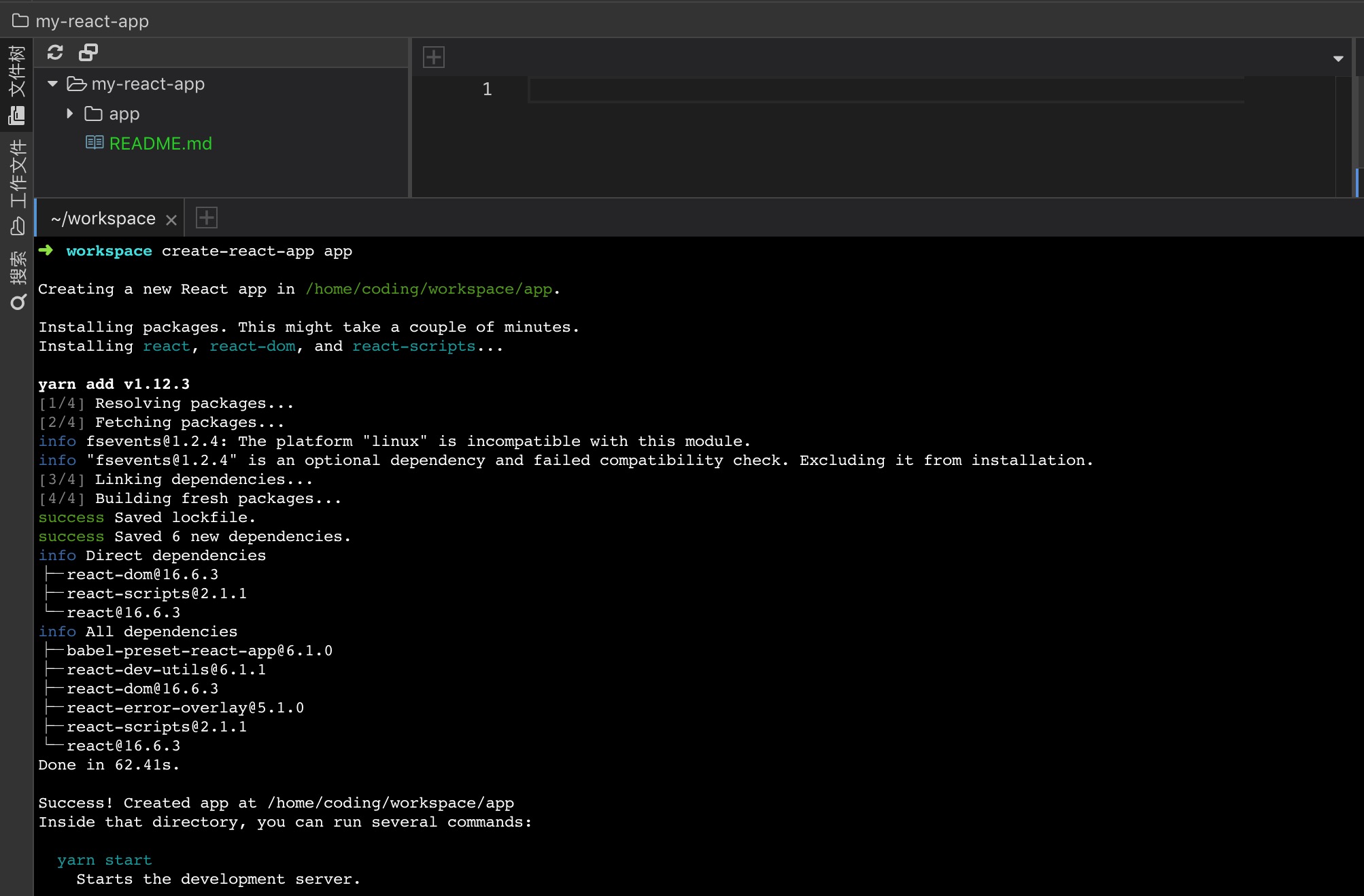
Task: Click 'babel-preset-react-app@6.1.0' dependency line
Action: click(199, 651)
